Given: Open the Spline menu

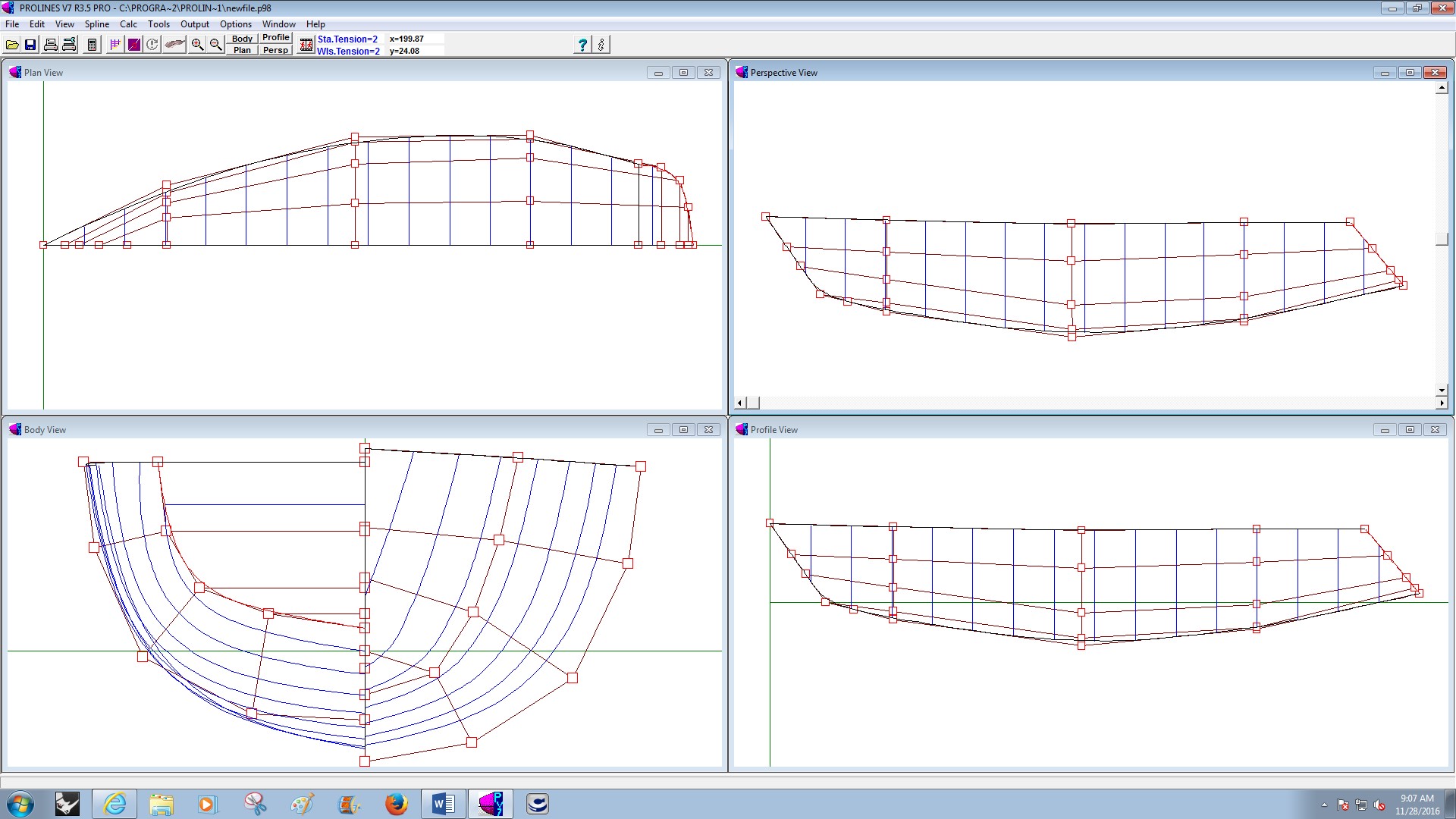Looking at the screenshot, I should coord(96,24).
